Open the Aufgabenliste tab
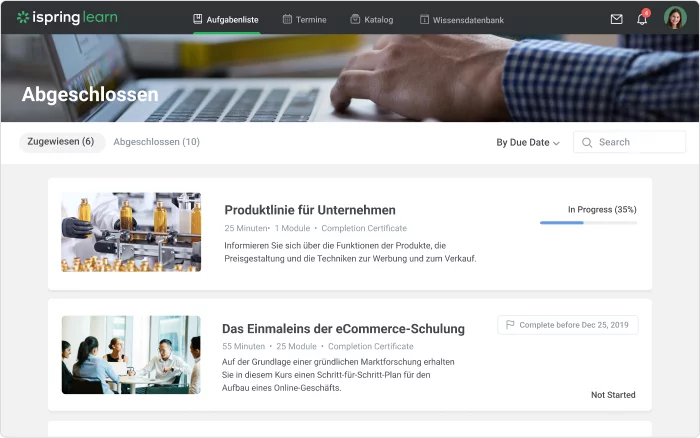This screenshot has width=700, height=438. point(226,20)
